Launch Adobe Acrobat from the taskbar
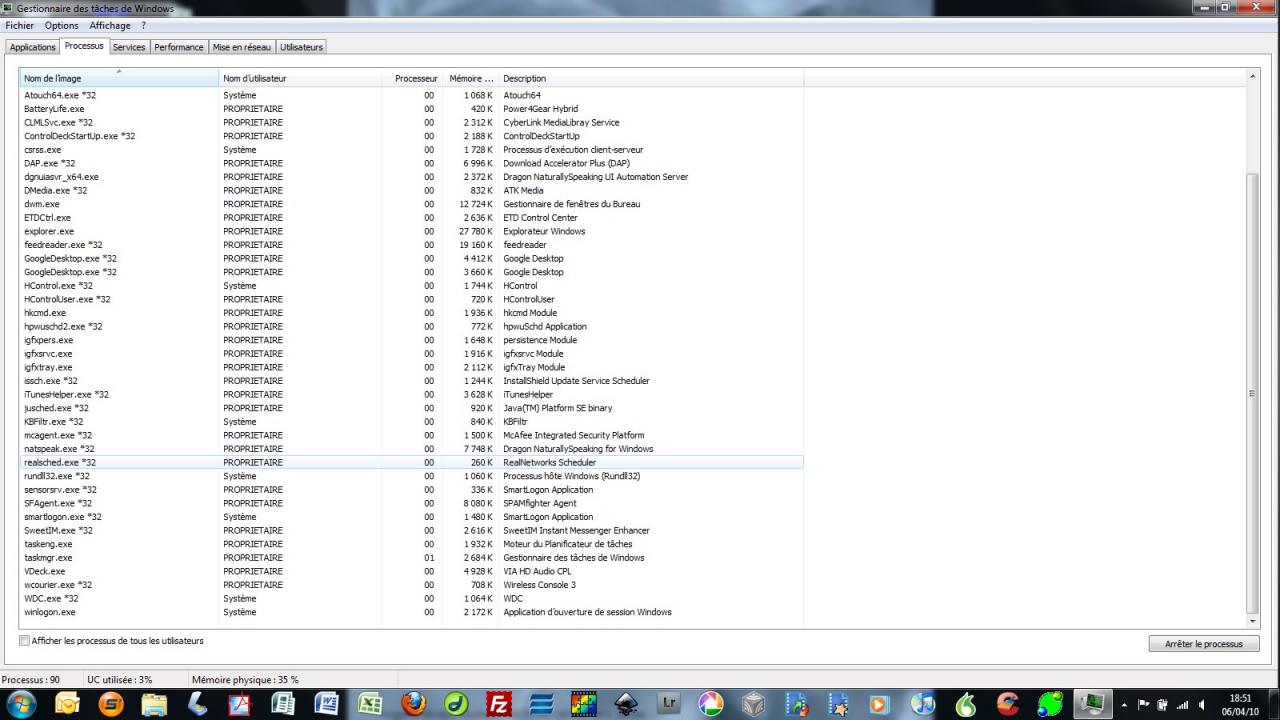The width and height of the screenshot is (1280, 720). pos(240,704)
